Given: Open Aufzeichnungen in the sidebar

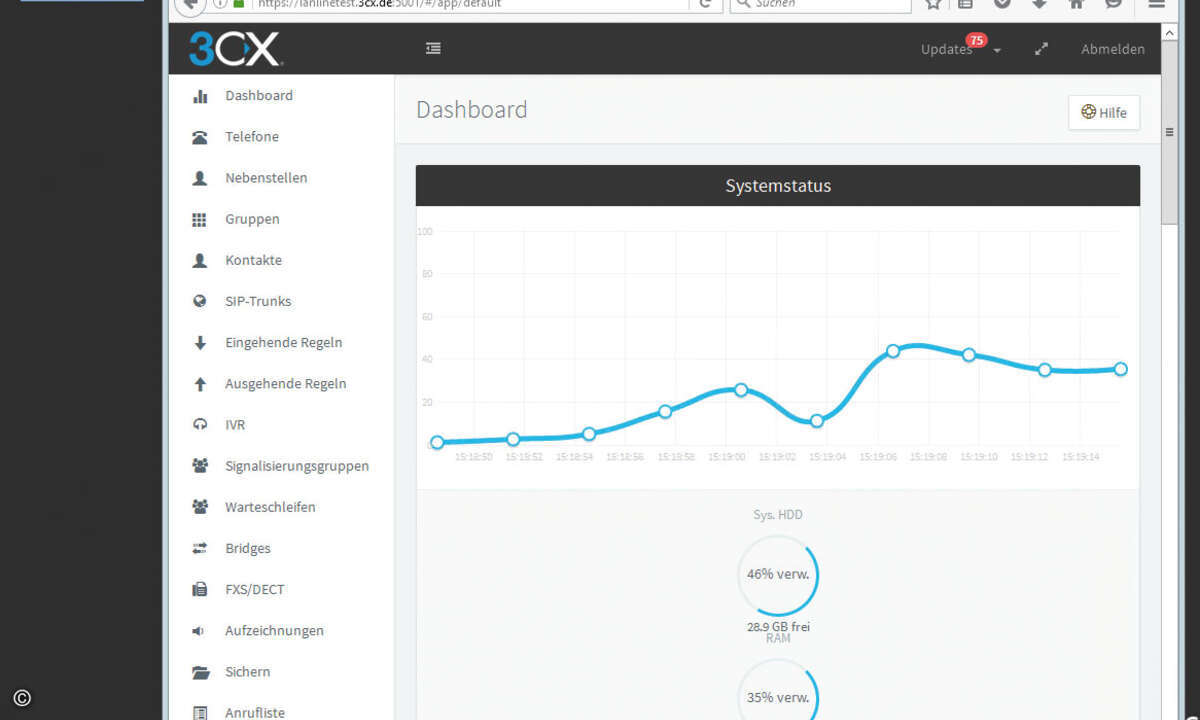Looking at the screenshot, I should click(274, 630).
